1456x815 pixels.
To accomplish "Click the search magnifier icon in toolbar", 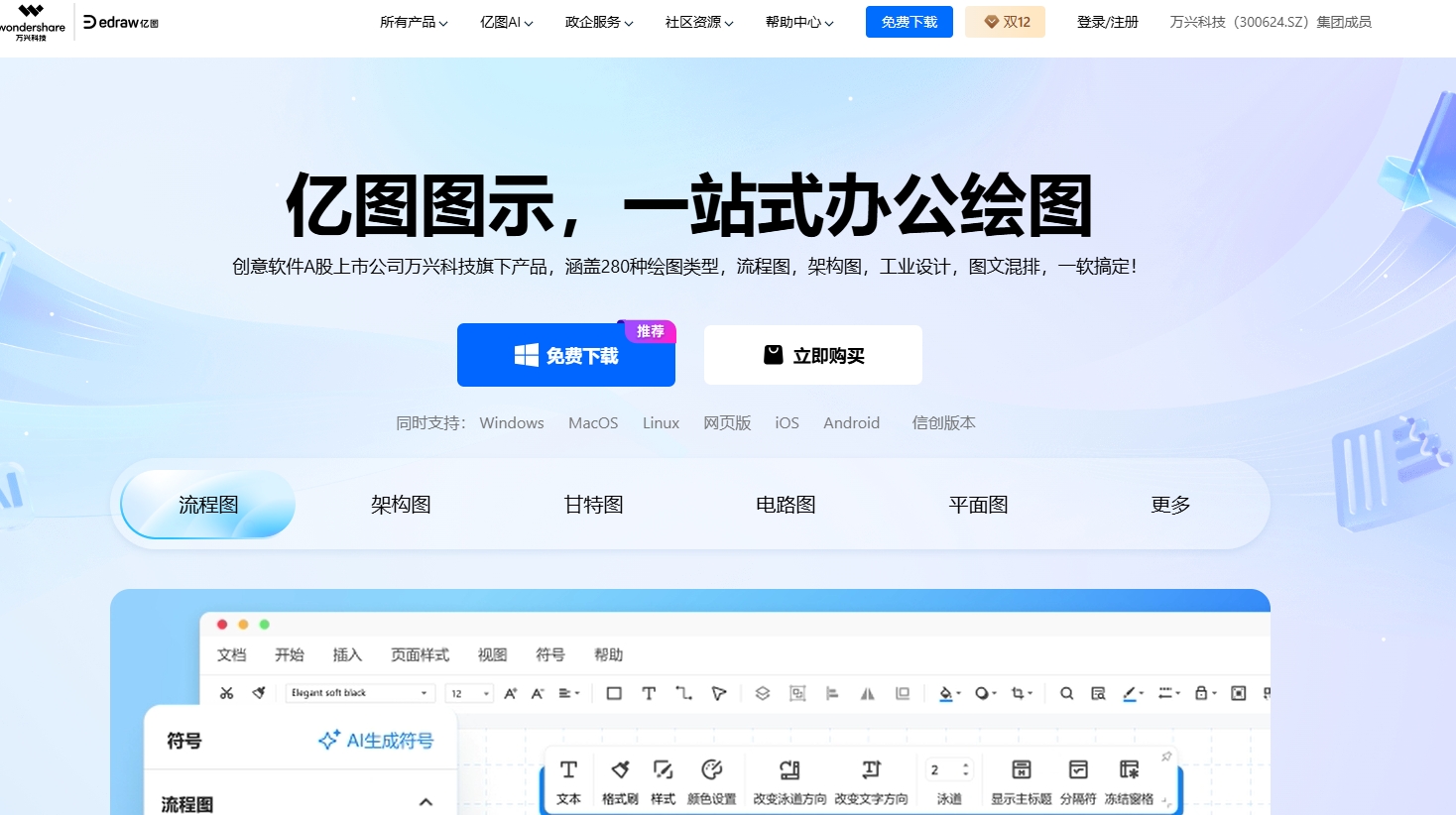I will pyautogui.click(x=1067, y=693).
